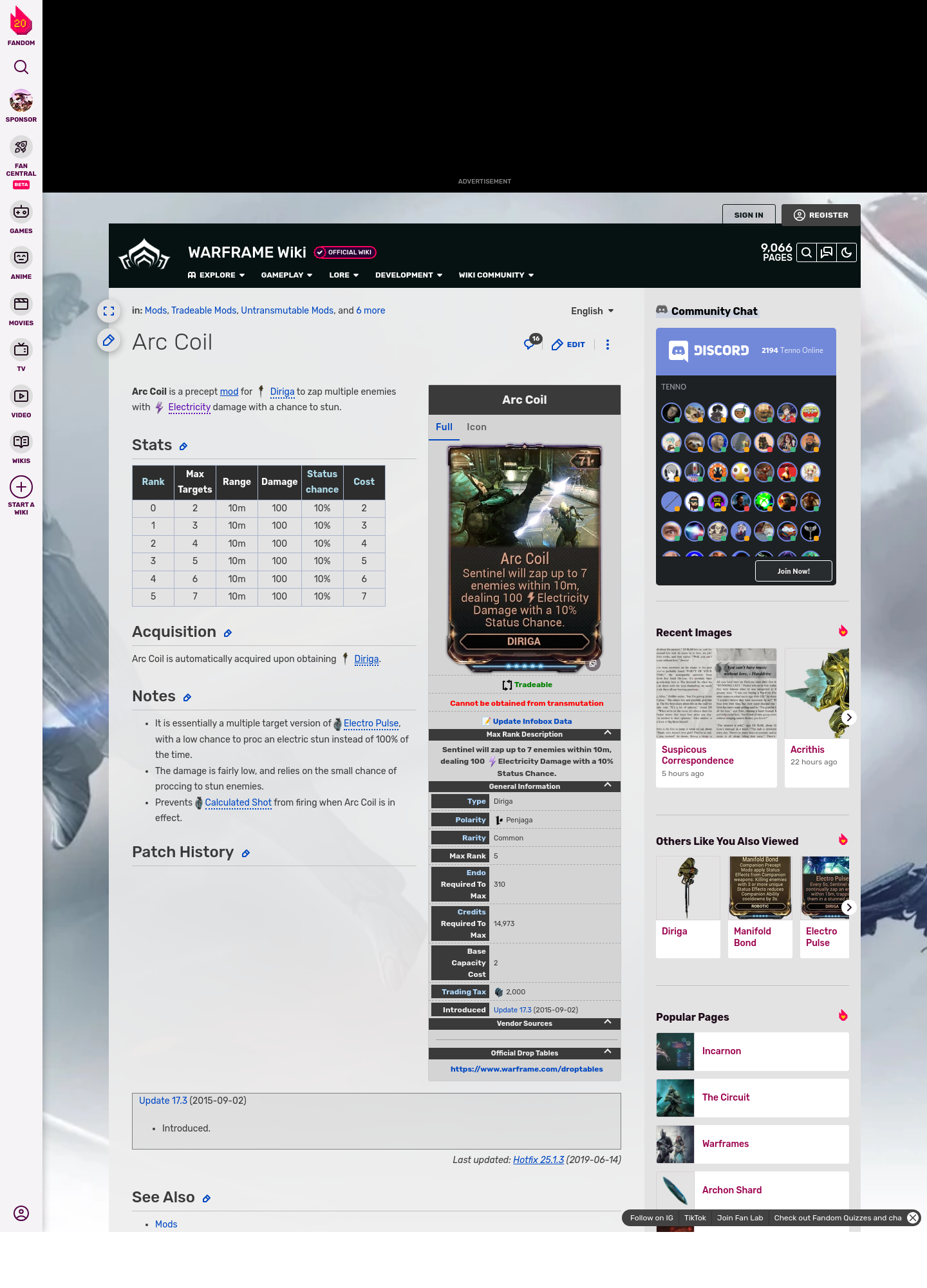Viewport: 927px width, 1288px height.
Task: Click the Register button
Action: click(x=821, y=215)
